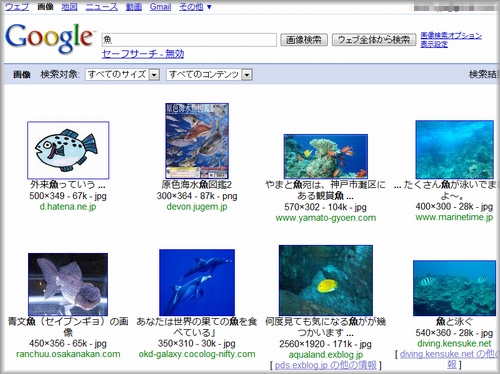Click the ウェブ全体から検索 button
The image size is (500, 374).
(x=374, y=40)
